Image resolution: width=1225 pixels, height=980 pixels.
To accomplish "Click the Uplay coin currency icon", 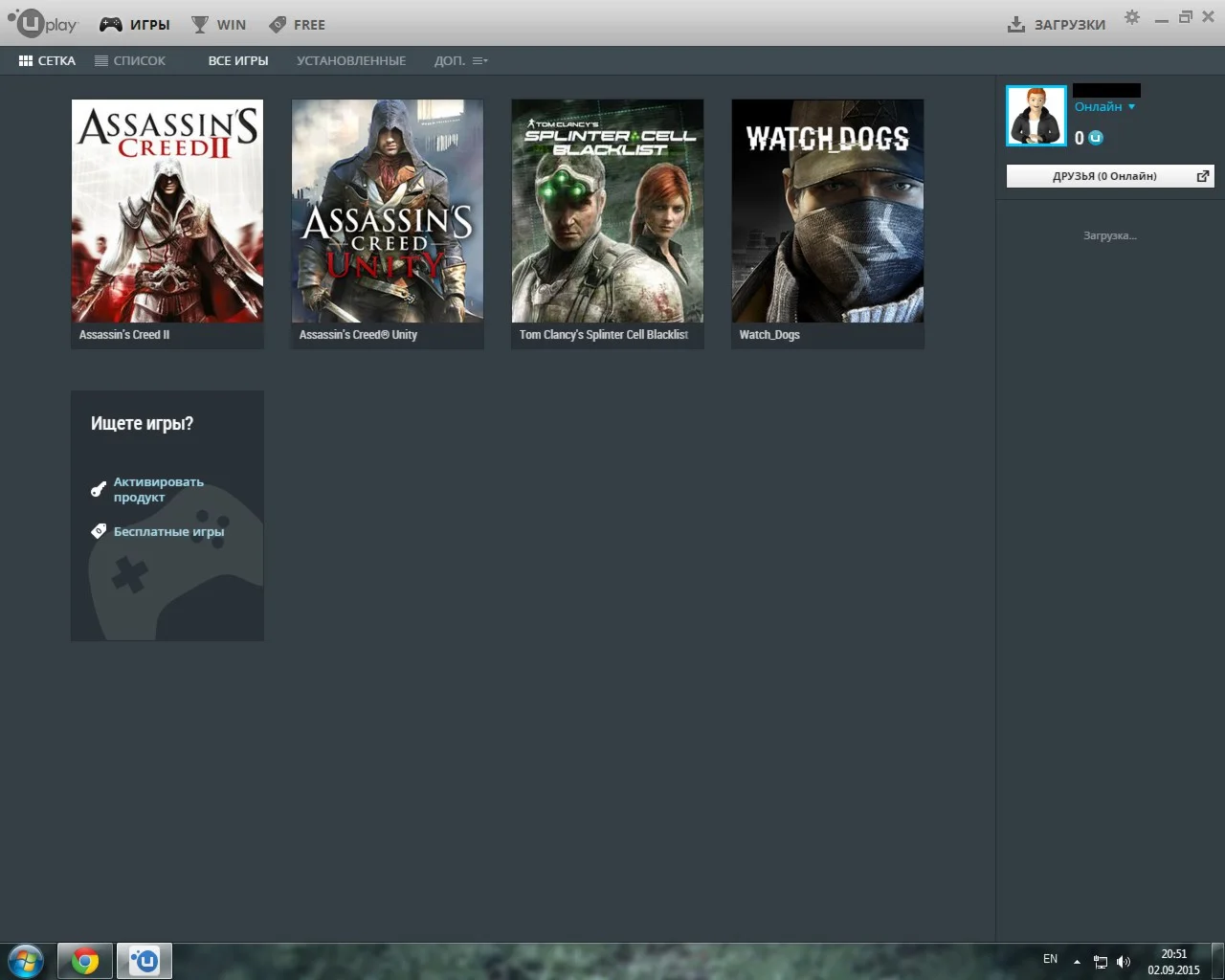I will 1093,138.
